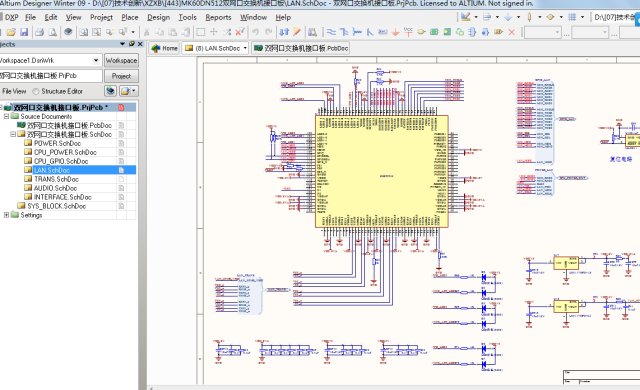Screen dimensions: 640x390
Task: Open the DXP menu
Action: 12,17
